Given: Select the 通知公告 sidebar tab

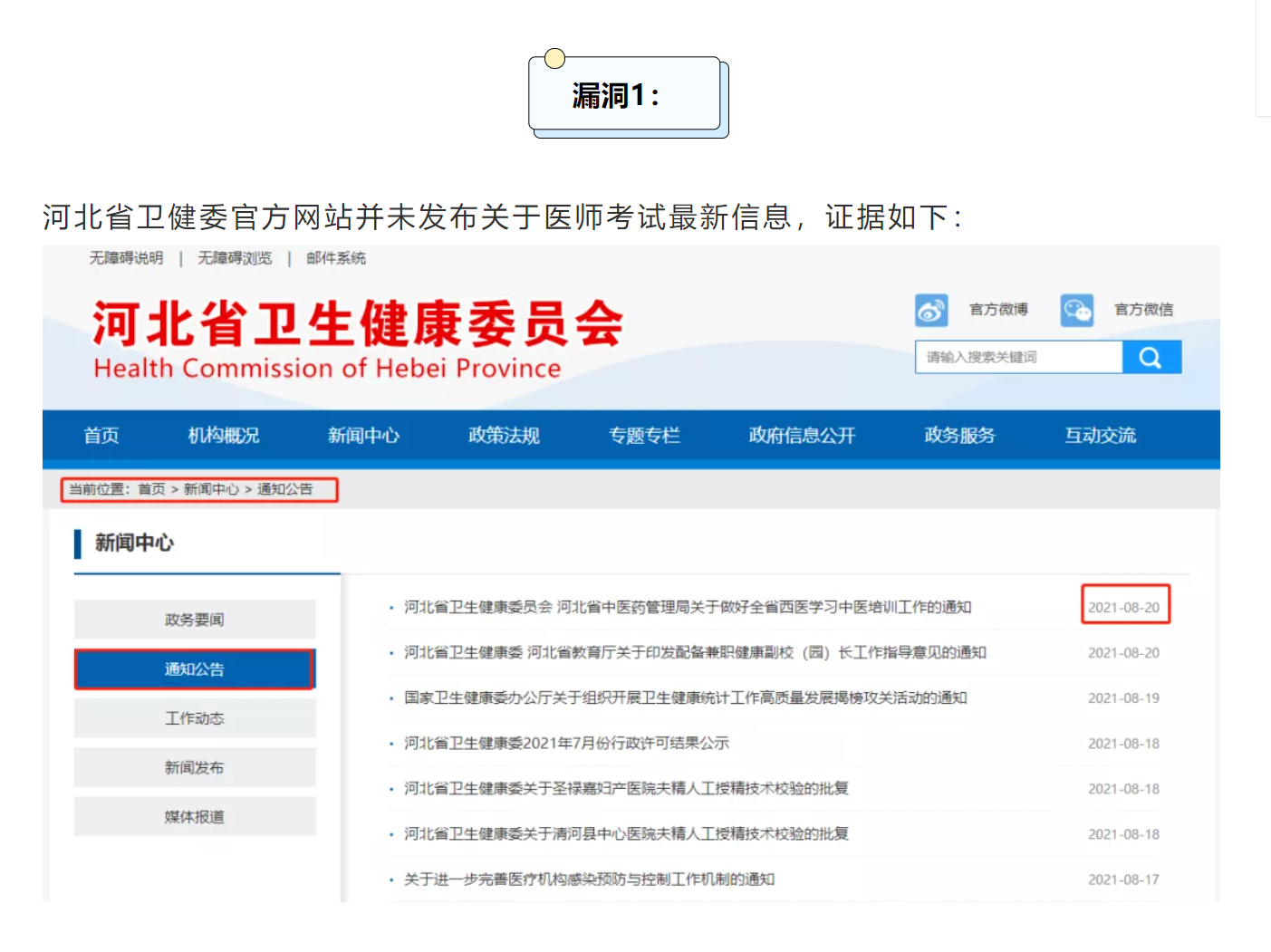Looking at the screenshot, I should (195, 669).
